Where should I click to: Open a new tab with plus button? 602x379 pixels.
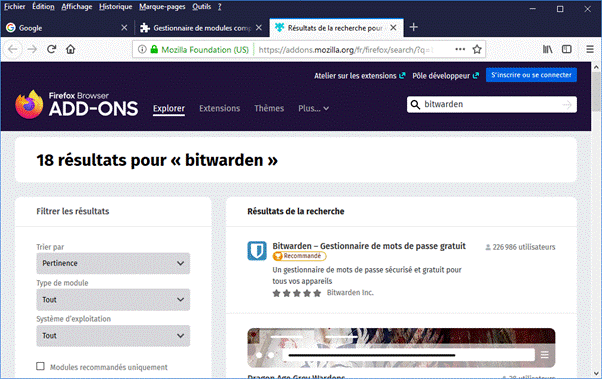(413, 27)
